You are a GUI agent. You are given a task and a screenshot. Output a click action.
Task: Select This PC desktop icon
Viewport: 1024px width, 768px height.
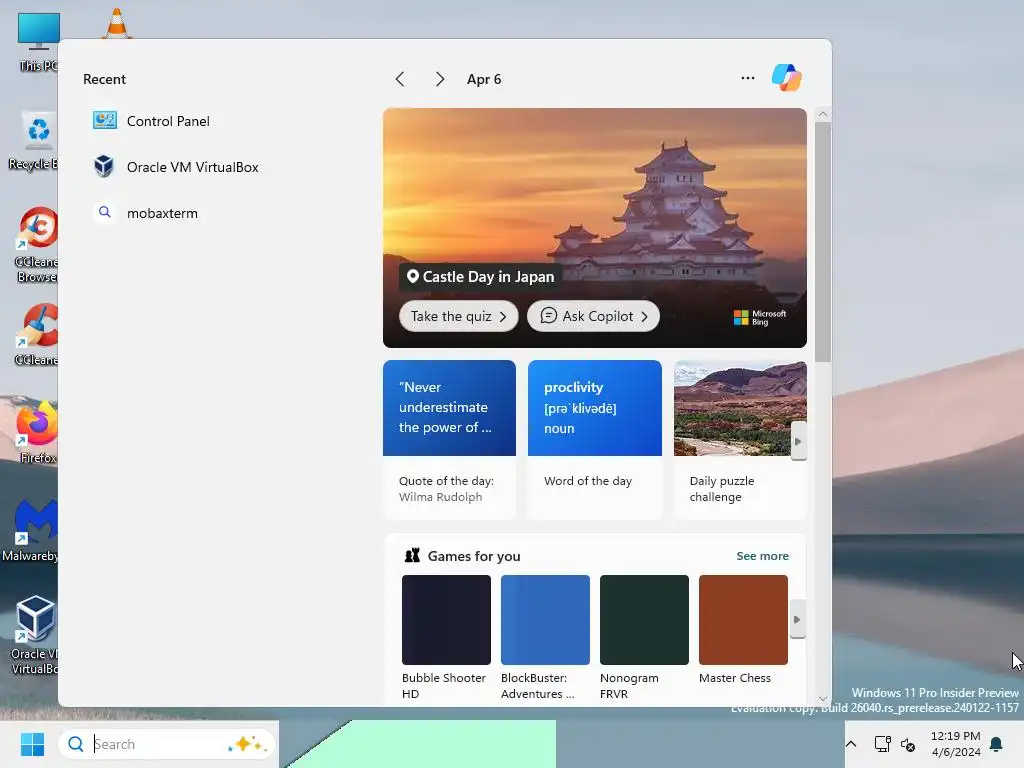point(38,42)
